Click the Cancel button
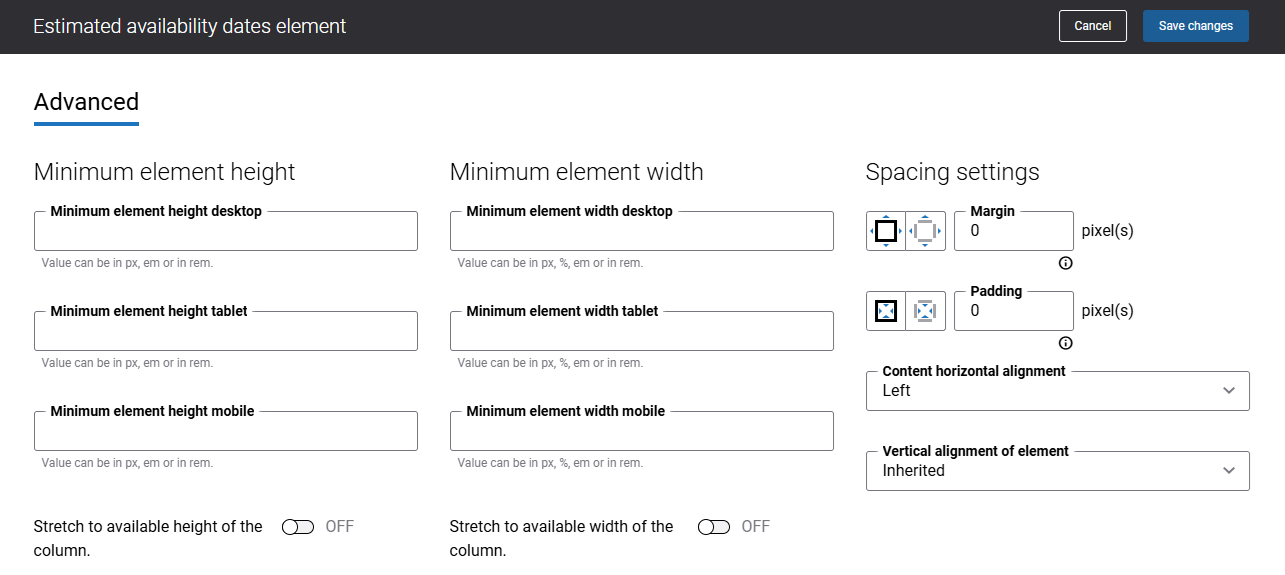Viewport: 1285px width, 575px height. click(1092, 26)
